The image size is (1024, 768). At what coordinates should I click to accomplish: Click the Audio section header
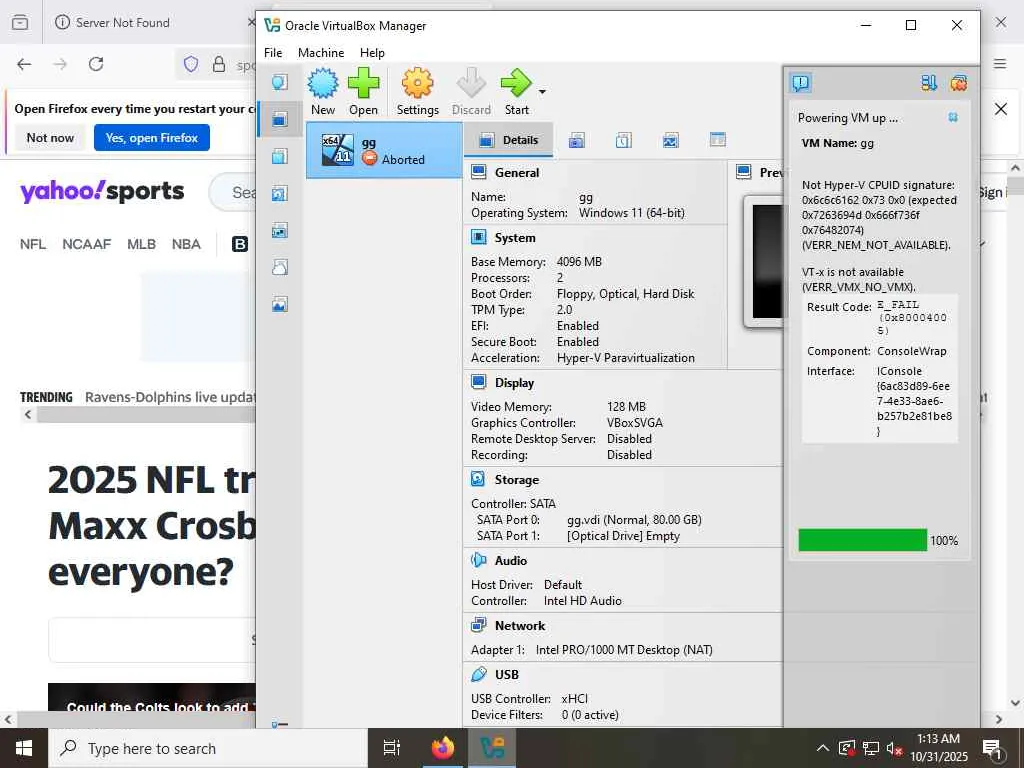coord(511,560)
